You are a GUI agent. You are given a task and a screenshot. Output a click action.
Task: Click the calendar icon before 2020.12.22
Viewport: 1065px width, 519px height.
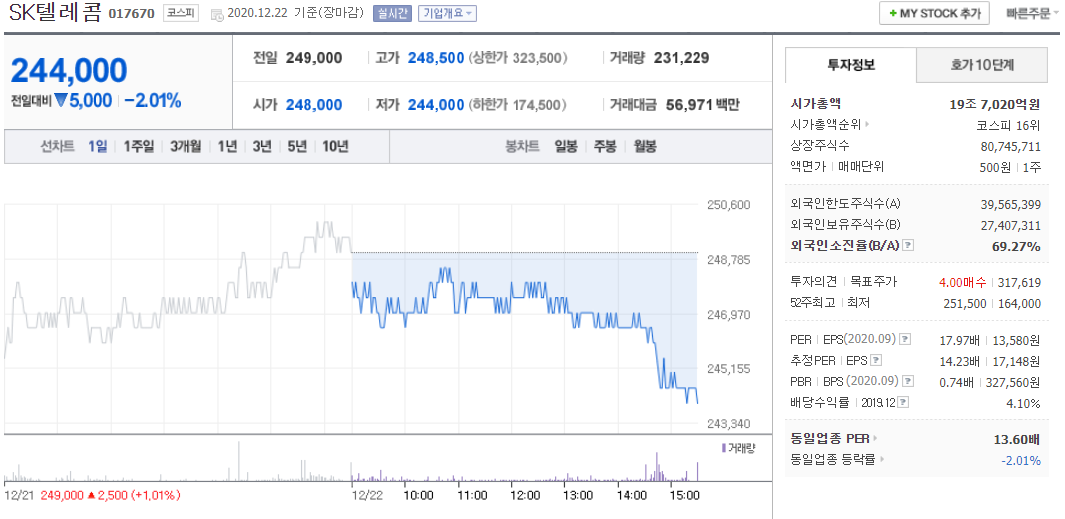pos(217,14)
